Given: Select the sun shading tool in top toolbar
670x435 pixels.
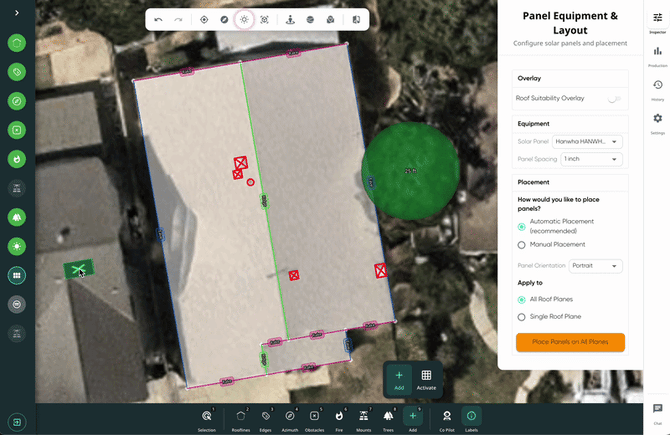Looking at the screenshot, I should point(243,19).
